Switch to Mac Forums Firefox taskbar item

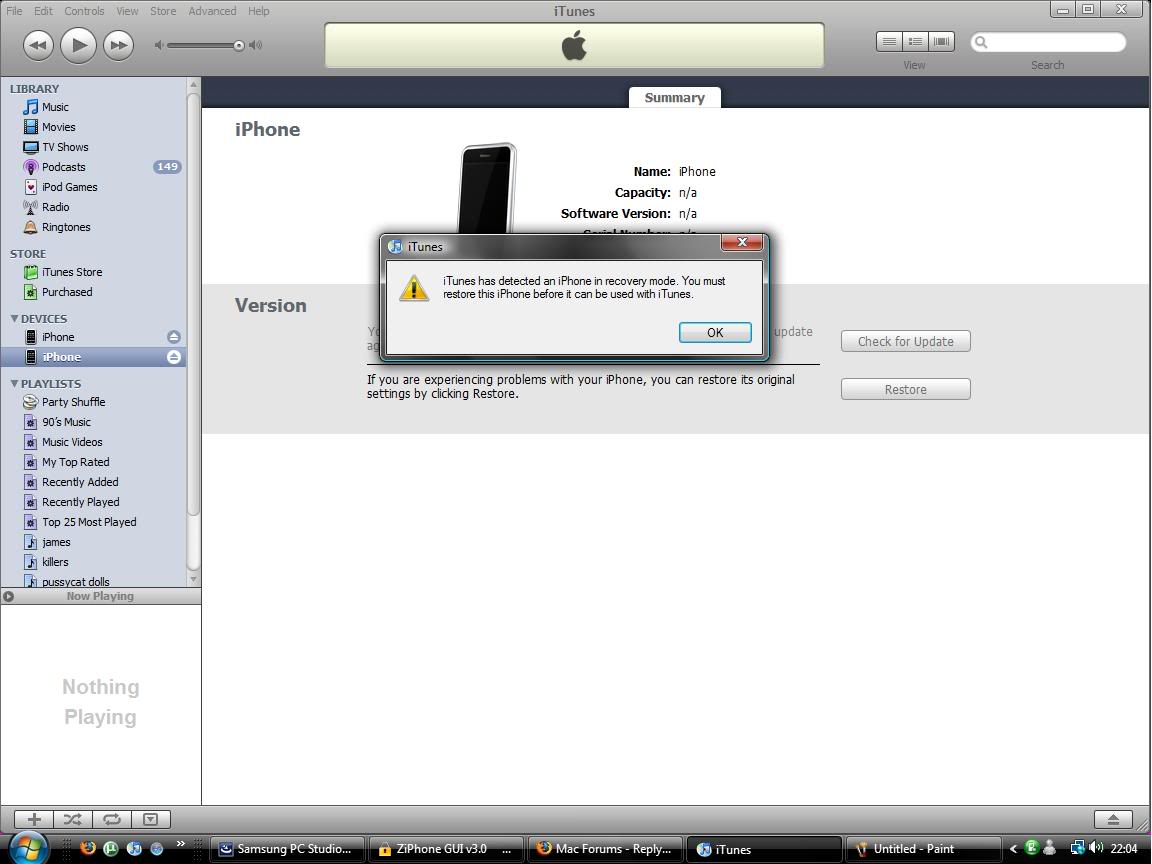[x=605, y=849]
